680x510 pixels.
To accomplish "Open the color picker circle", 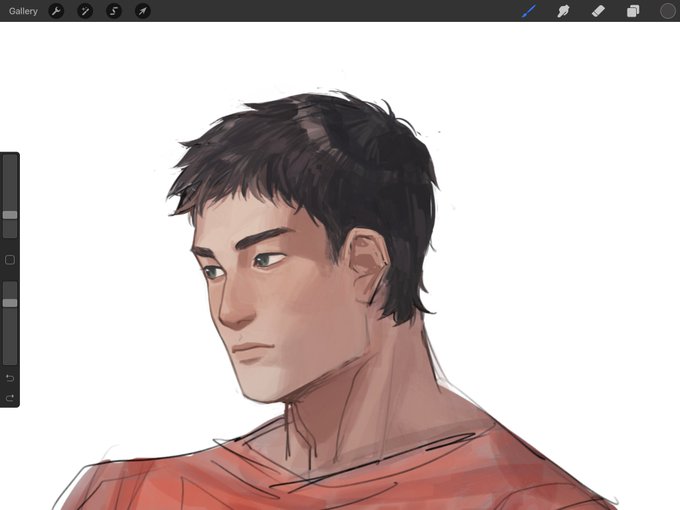I will pos(667,11).
